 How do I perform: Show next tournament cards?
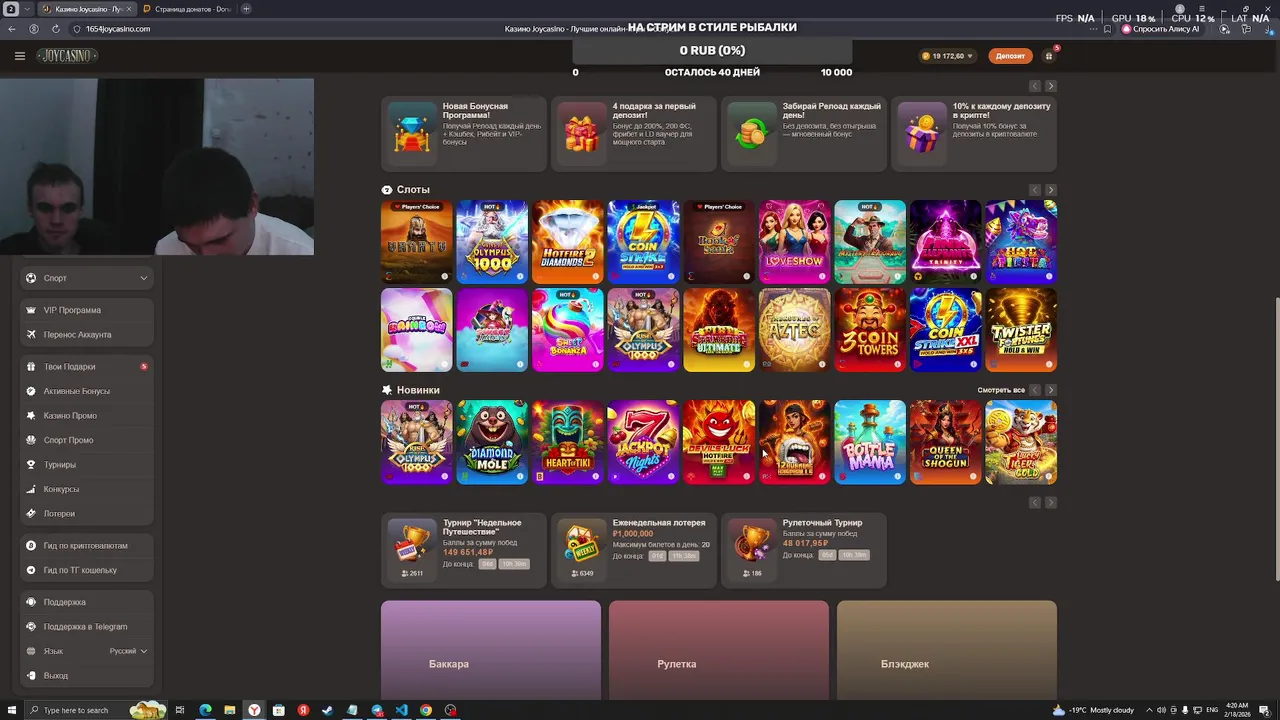coord(1050,503)
